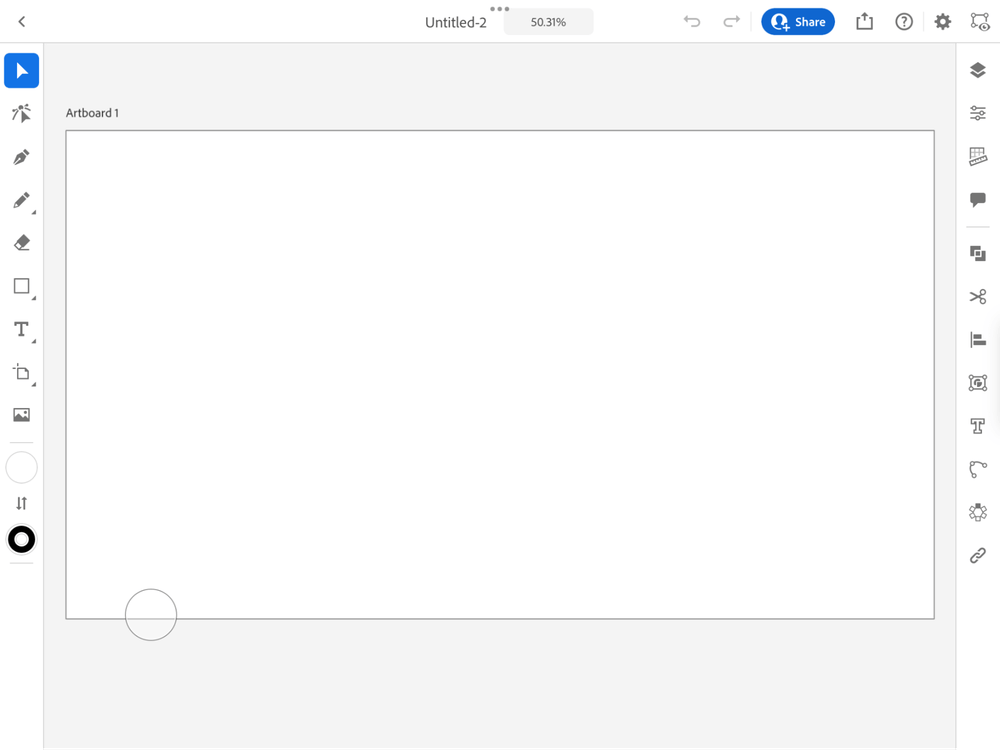Pick the Pen tool
This screenshot has width=1000, height=750.
tap(22, 157)
